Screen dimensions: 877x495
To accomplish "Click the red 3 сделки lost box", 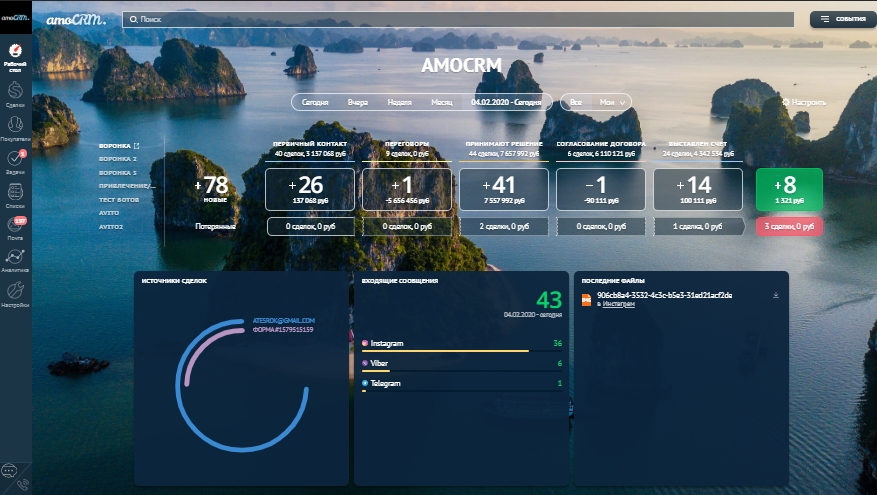I will pos(789,227).
